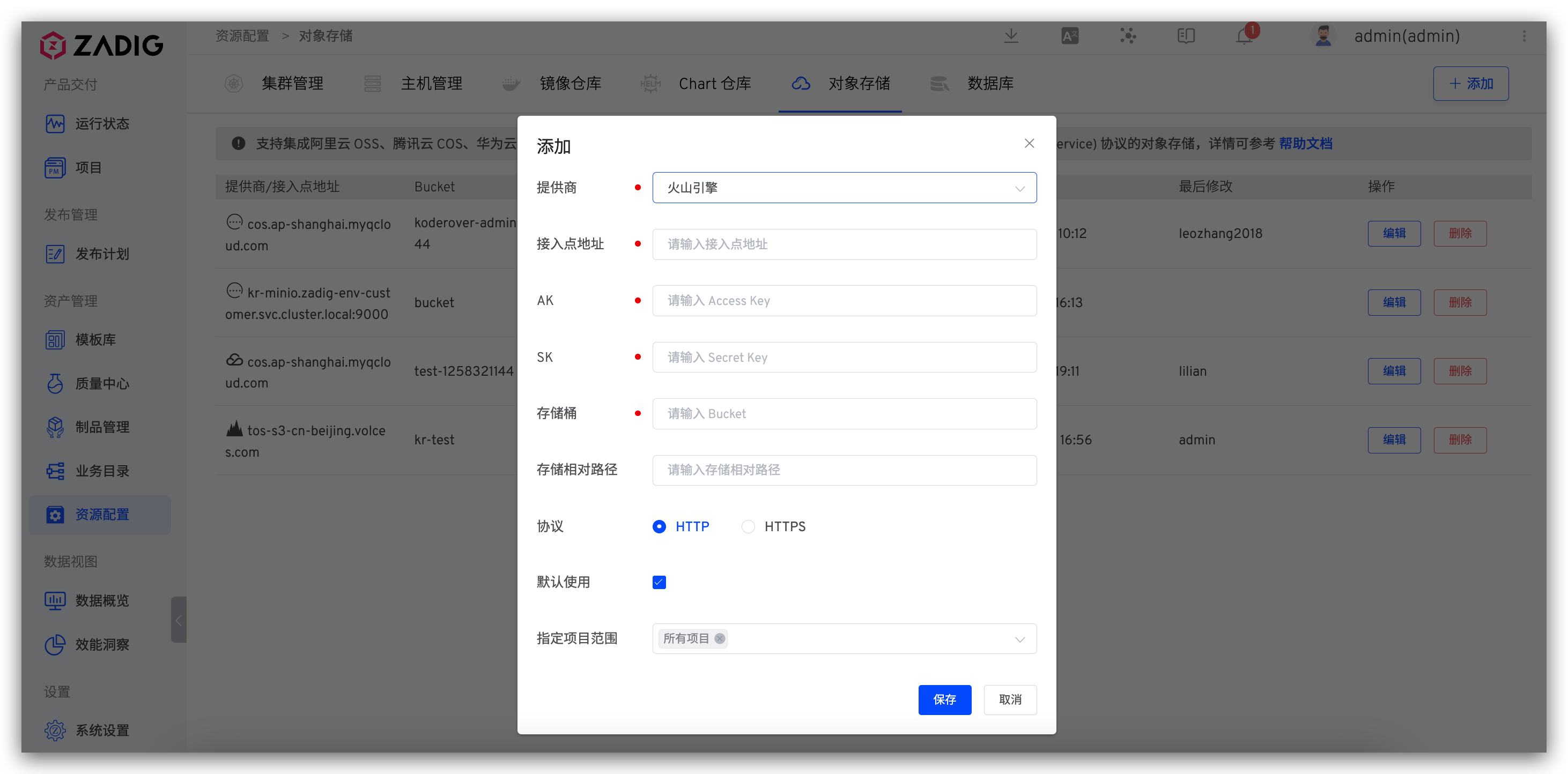Image resolution: width=1568 pixels, height=774 pixels.
Task: Click the 取消 button
Action: pyautogui.click(x=1010, y=699)
